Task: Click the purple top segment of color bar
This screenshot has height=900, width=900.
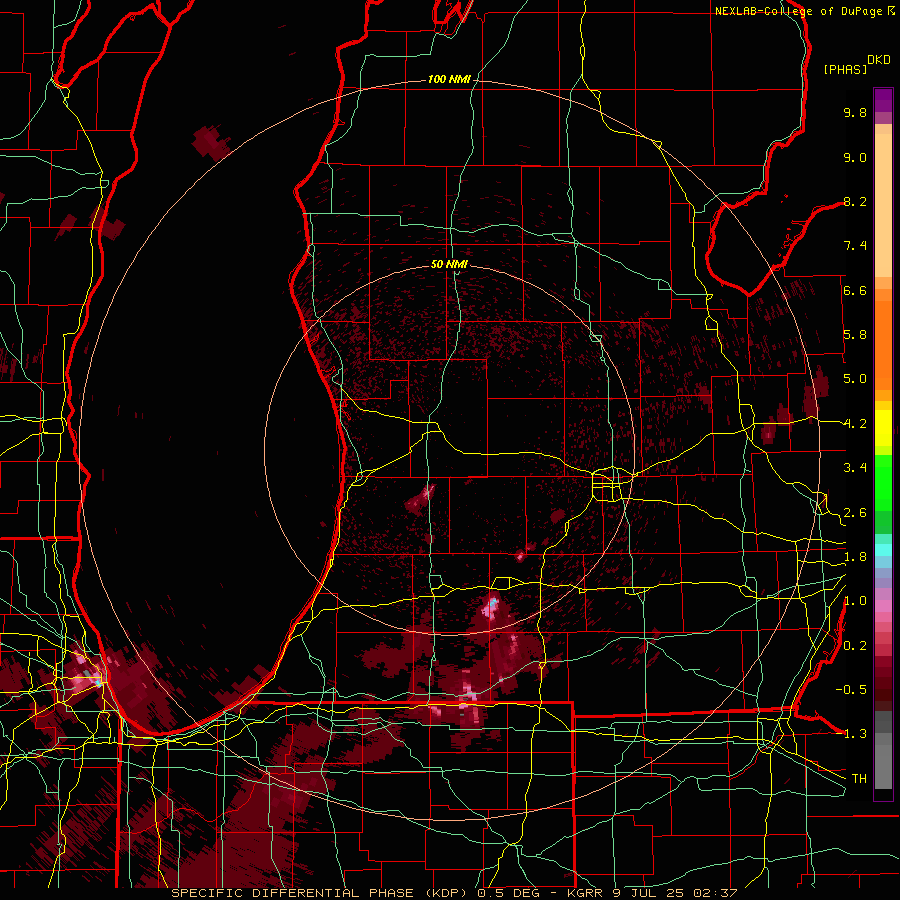Action: coord(883,100)
